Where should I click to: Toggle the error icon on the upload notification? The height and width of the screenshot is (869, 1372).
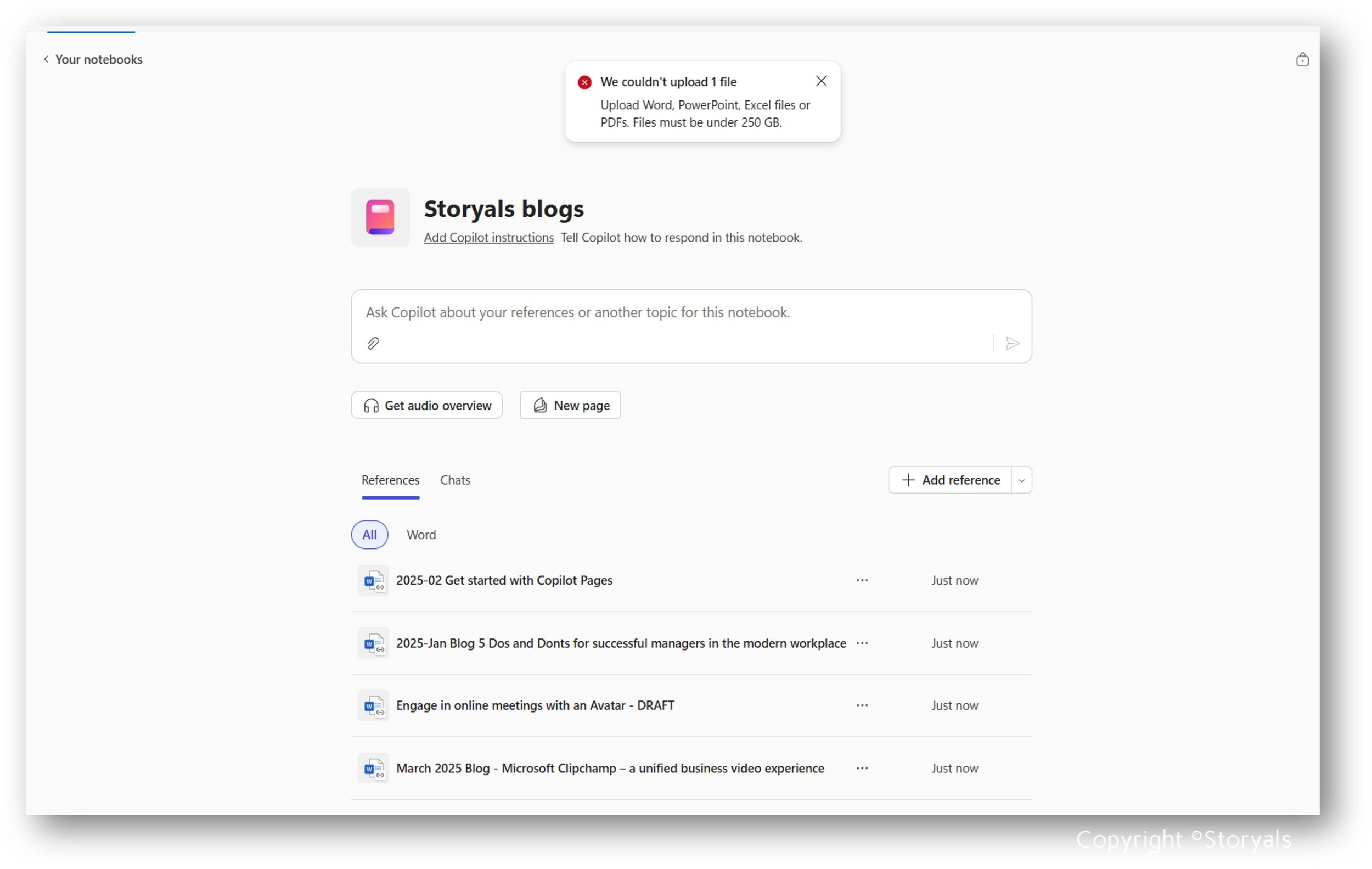point(583,82)
